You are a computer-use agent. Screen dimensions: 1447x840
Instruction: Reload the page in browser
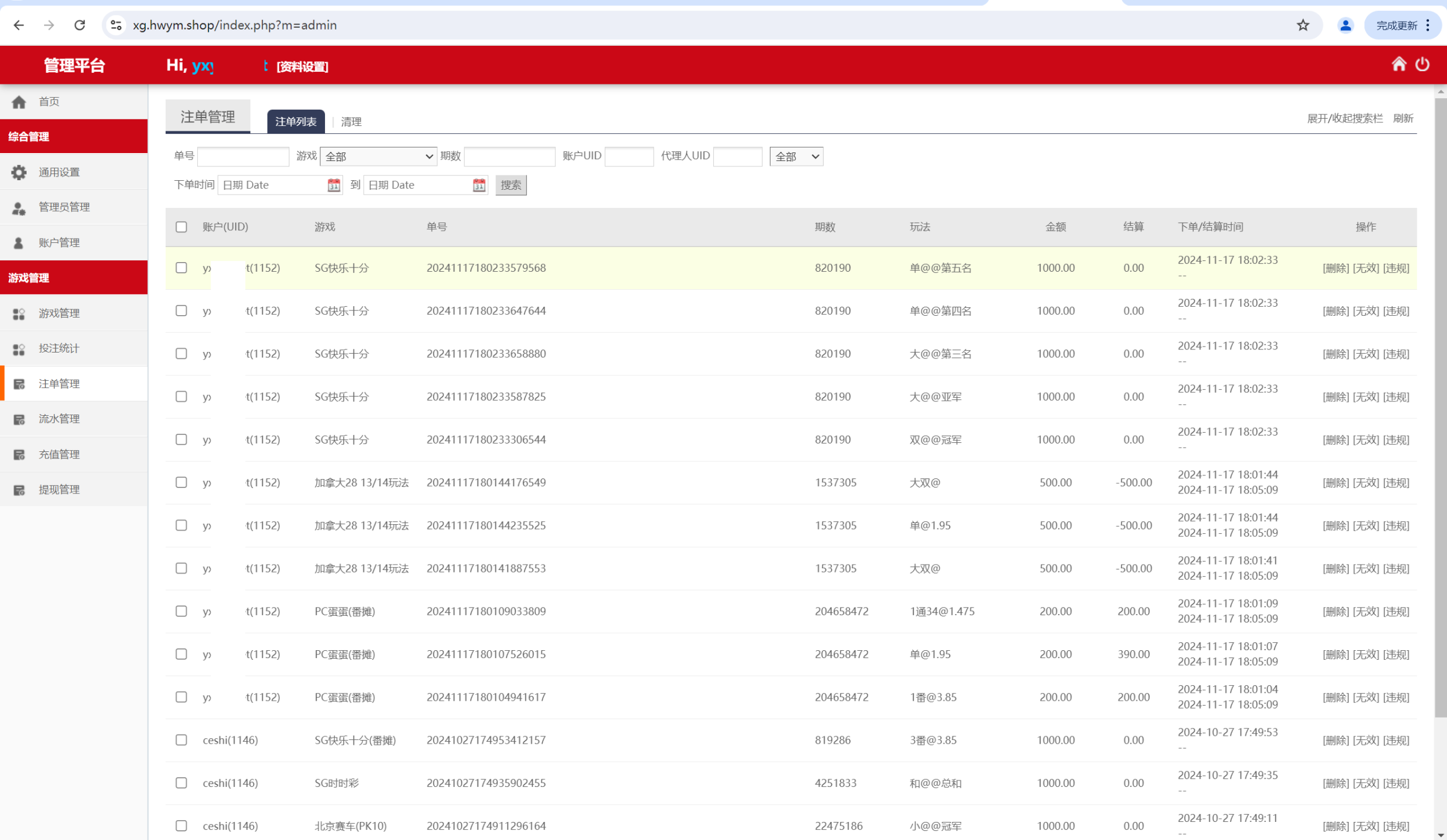tap(80, 25)
